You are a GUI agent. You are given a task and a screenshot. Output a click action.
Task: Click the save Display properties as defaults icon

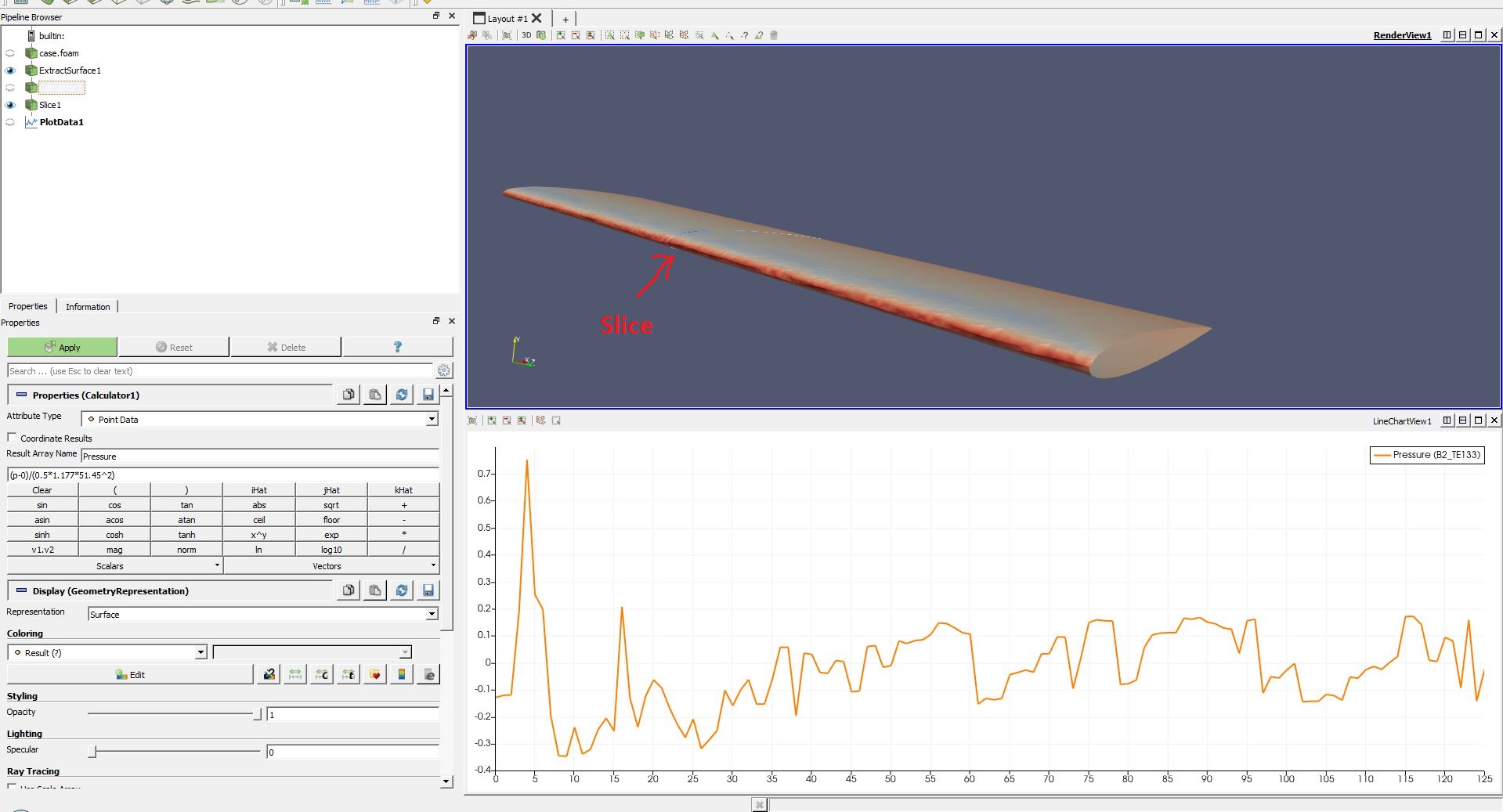tap(428, 590)
